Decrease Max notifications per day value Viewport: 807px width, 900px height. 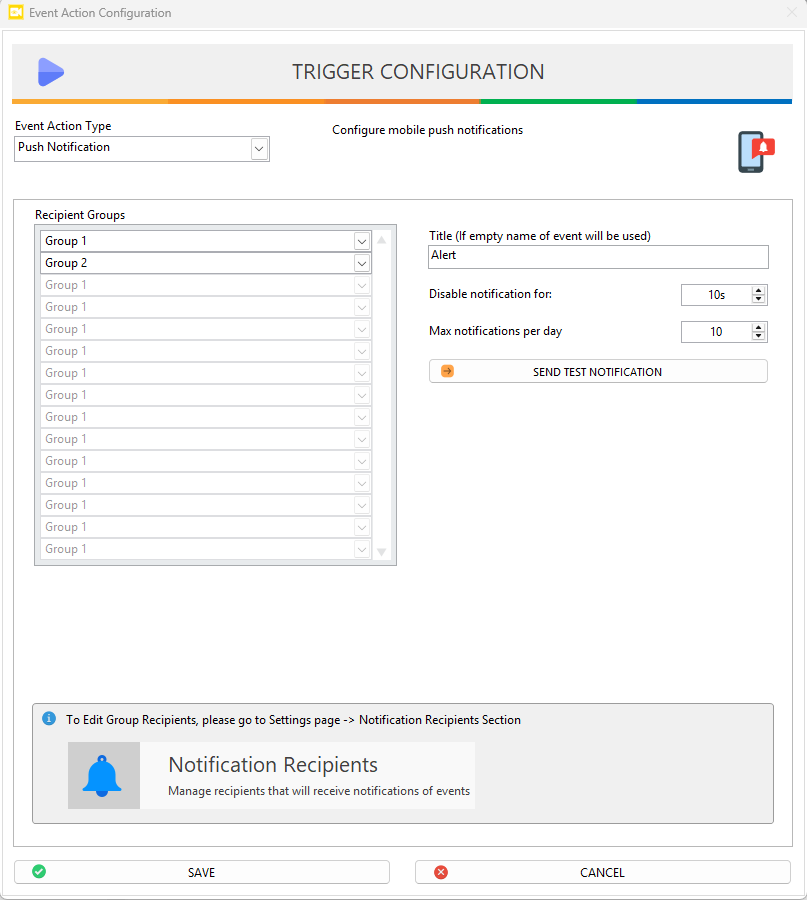(x=759, y=336)
